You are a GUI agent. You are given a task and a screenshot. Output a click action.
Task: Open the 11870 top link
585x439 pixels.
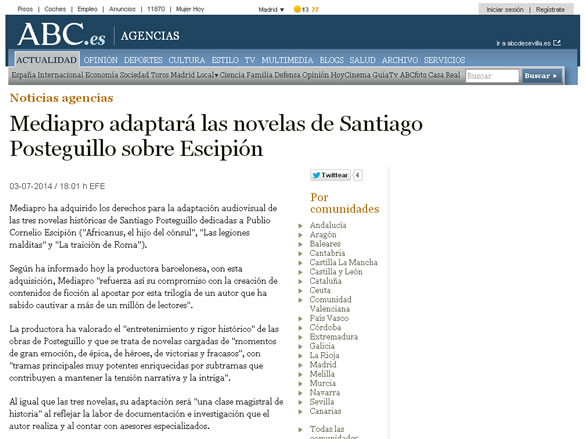(156, 9)
